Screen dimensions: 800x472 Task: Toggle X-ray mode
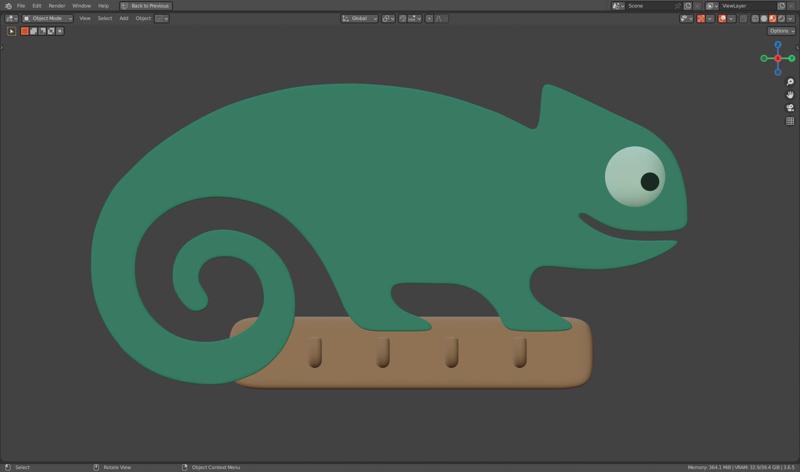tap(743, 18)
